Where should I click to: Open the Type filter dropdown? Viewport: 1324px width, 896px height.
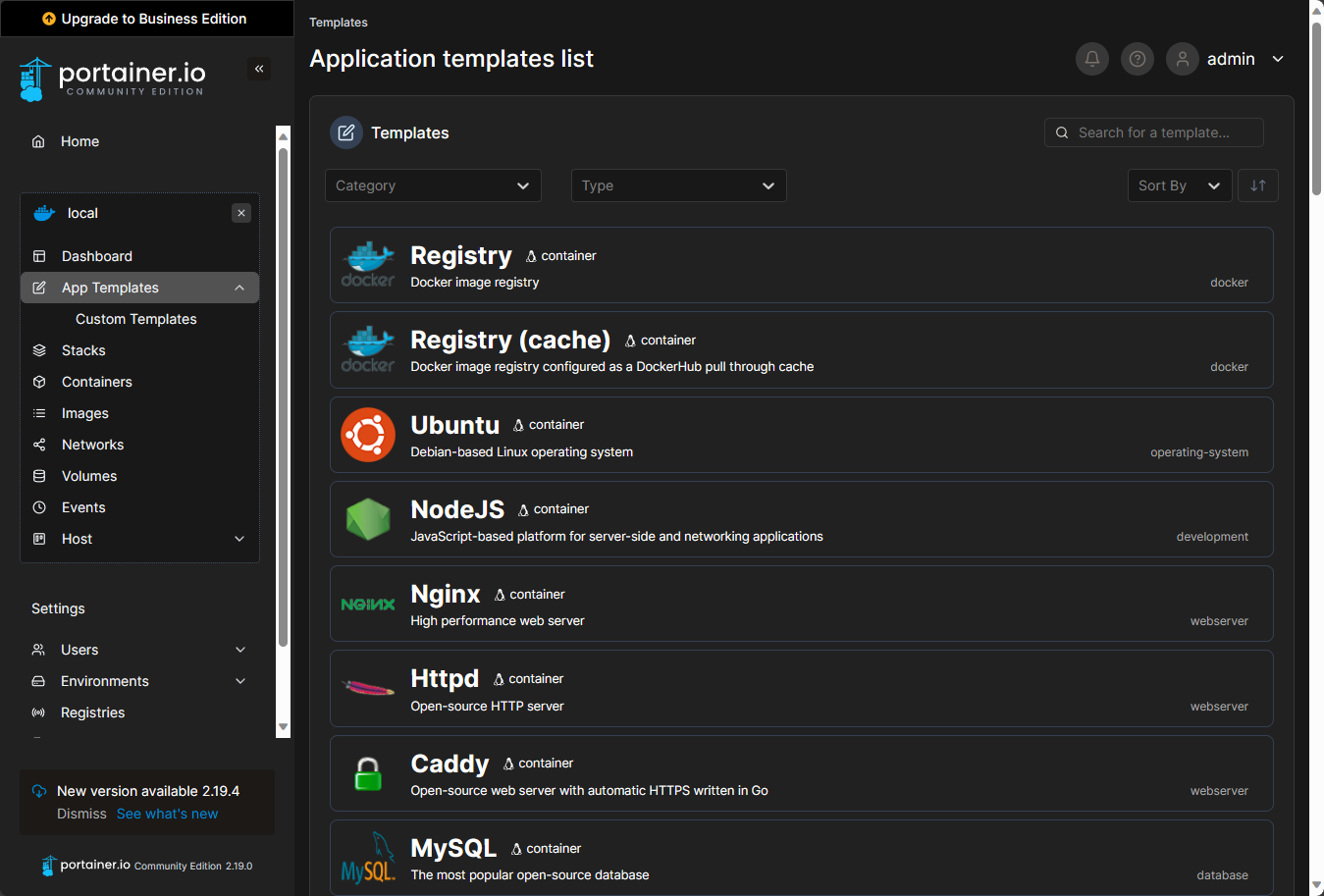click(678, 185)
